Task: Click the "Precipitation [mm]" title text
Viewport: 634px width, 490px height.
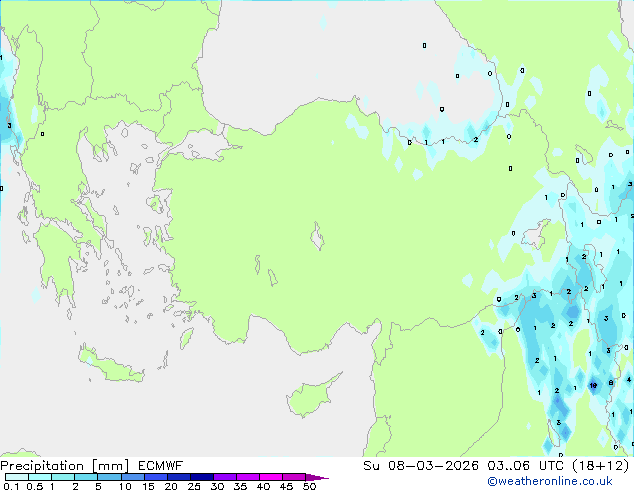Action: click(65, 466)
